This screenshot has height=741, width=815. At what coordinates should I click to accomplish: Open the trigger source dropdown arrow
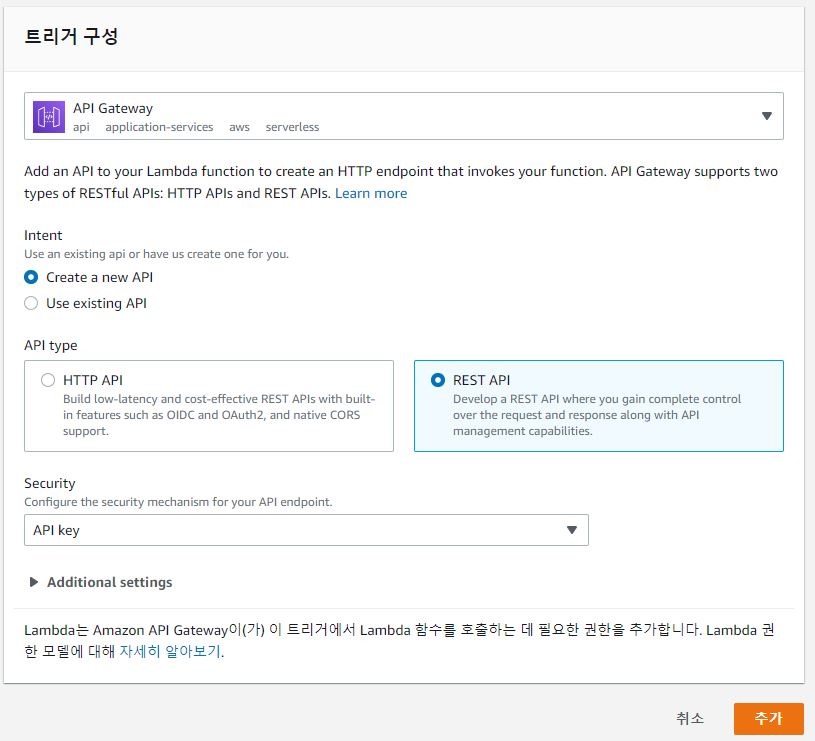766,116
